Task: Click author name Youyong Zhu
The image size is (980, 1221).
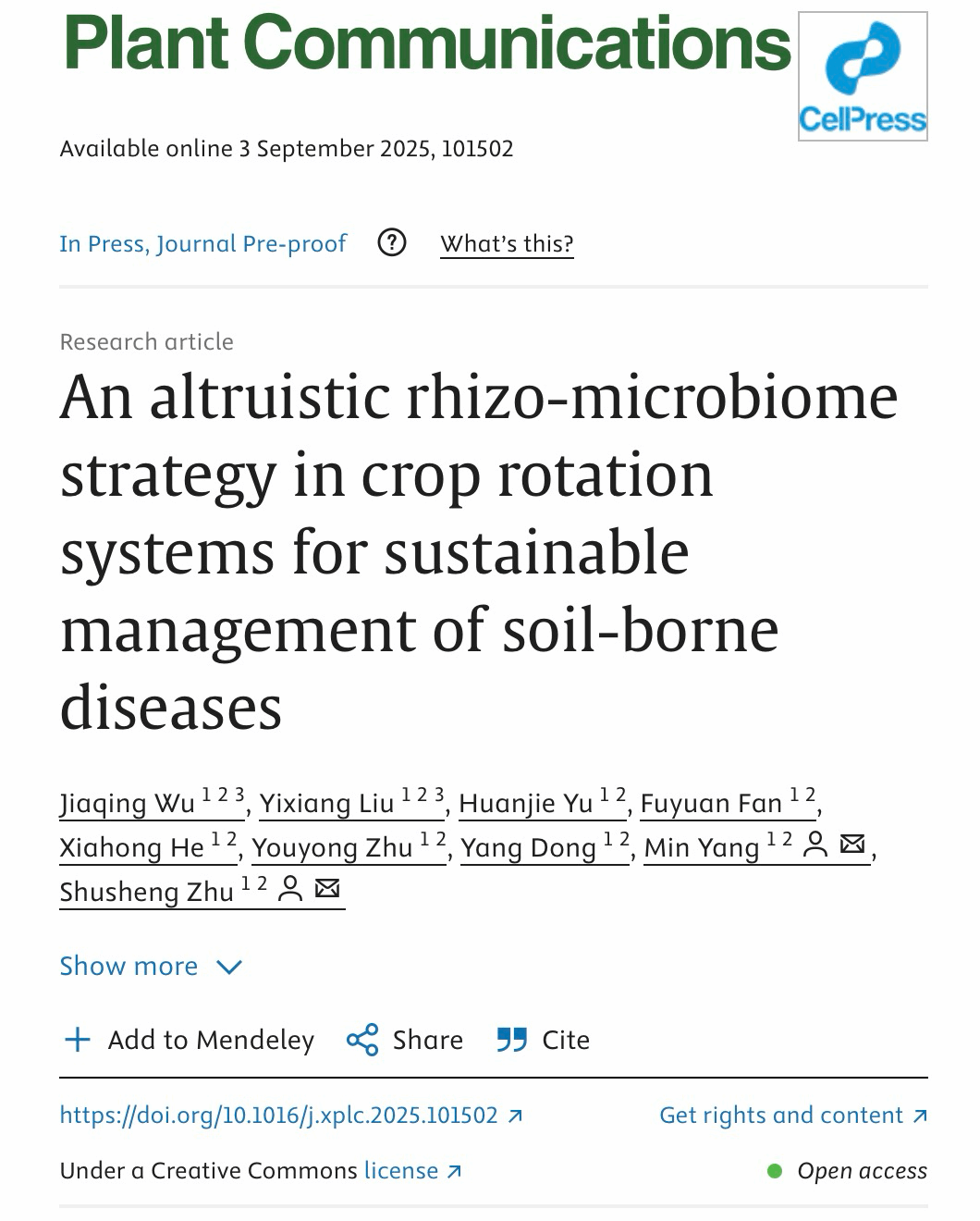Action: point(332,848)
